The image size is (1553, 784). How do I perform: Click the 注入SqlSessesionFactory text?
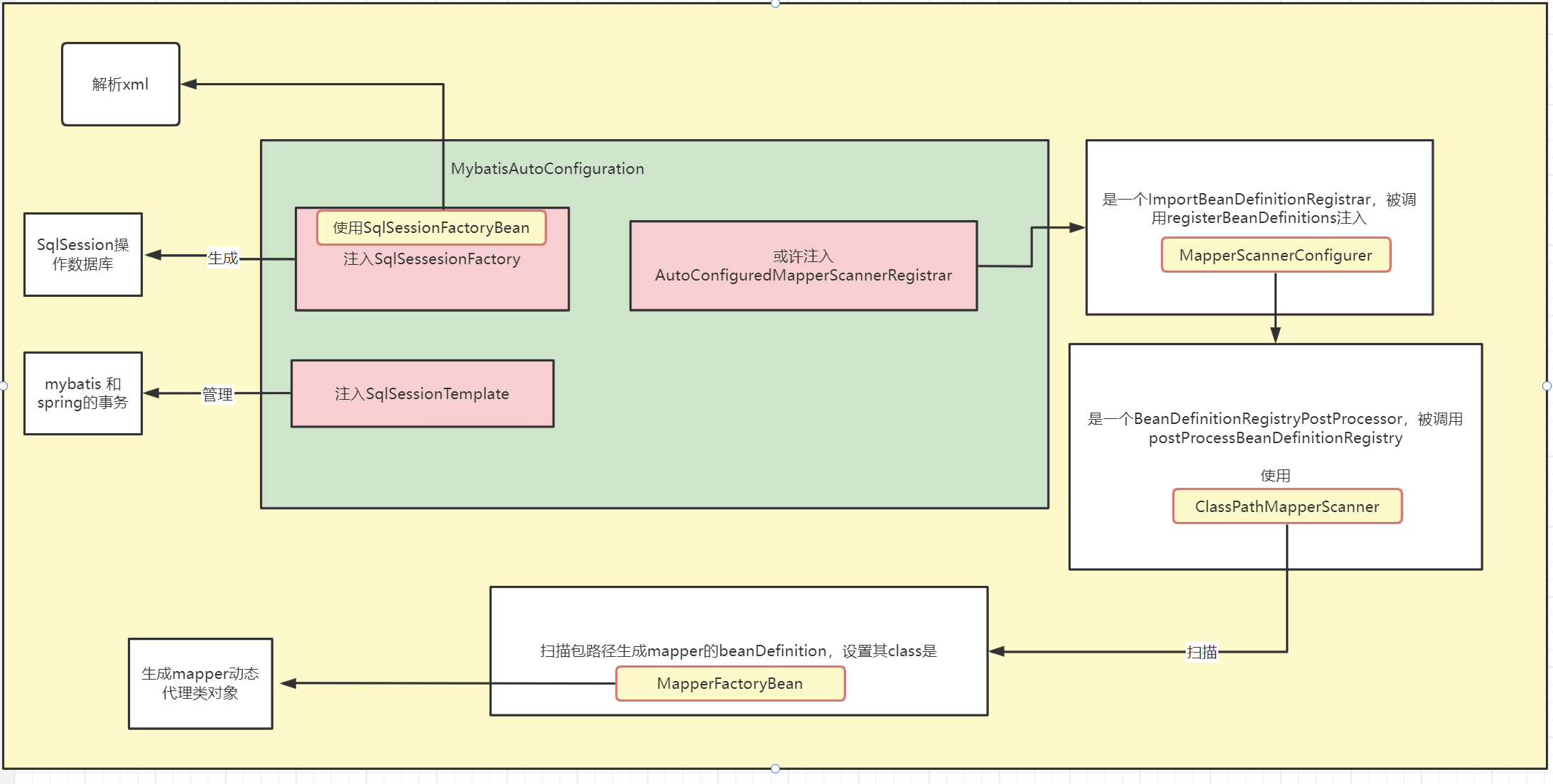432,259
